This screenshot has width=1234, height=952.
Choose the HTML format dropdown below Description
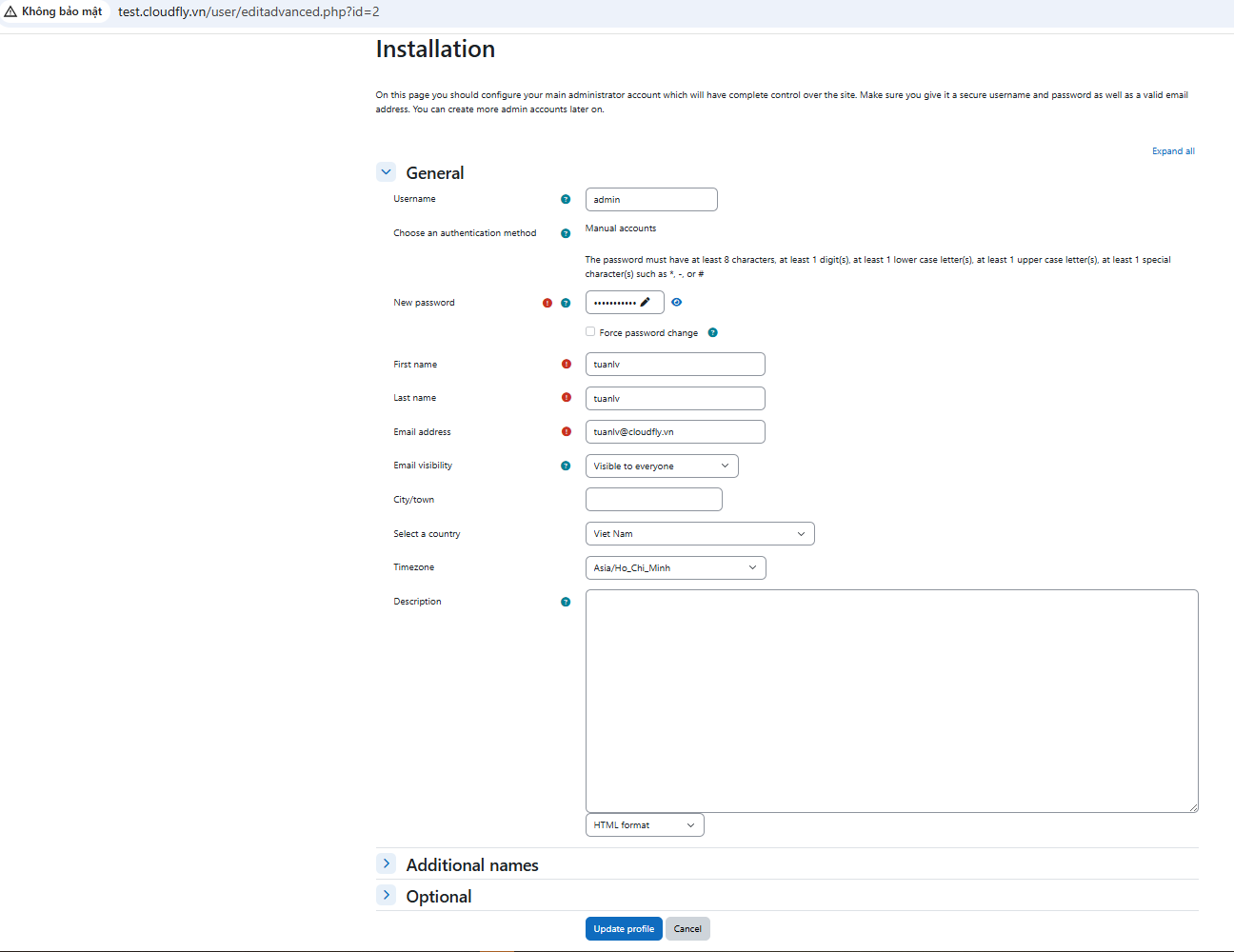[x=645, y=824]
